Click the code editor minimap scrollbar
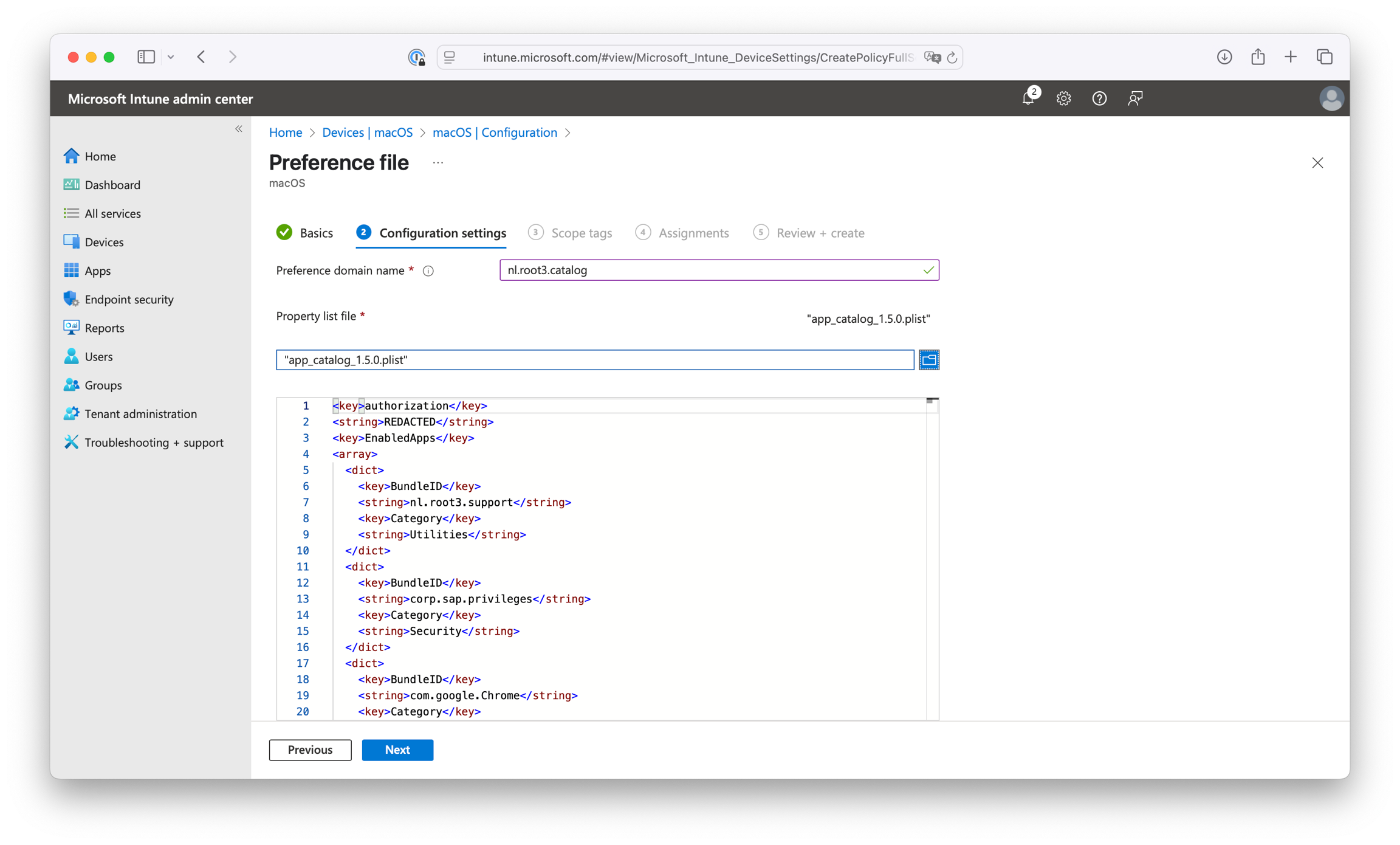The image size is (1400, 845). click(x=932, y=558)
